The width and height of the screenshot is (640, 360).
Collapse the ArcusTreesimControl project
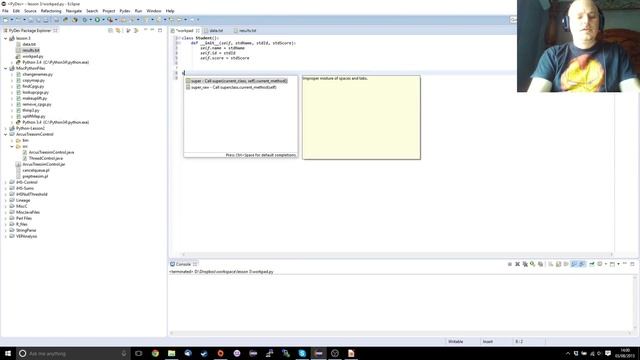(x=6, y=134)
